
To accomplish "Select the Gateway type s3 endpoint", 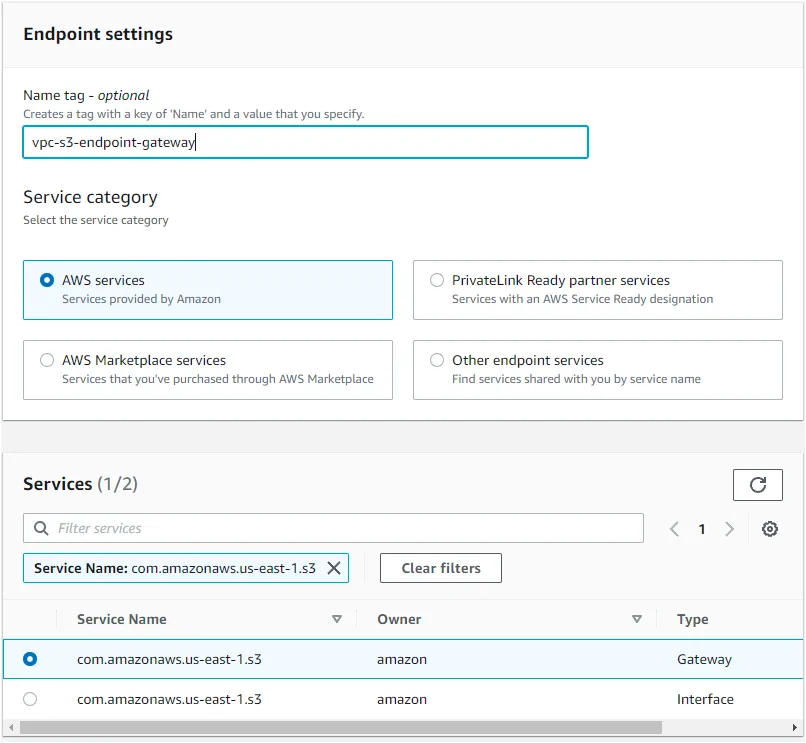I will click(x=30, y=659).
